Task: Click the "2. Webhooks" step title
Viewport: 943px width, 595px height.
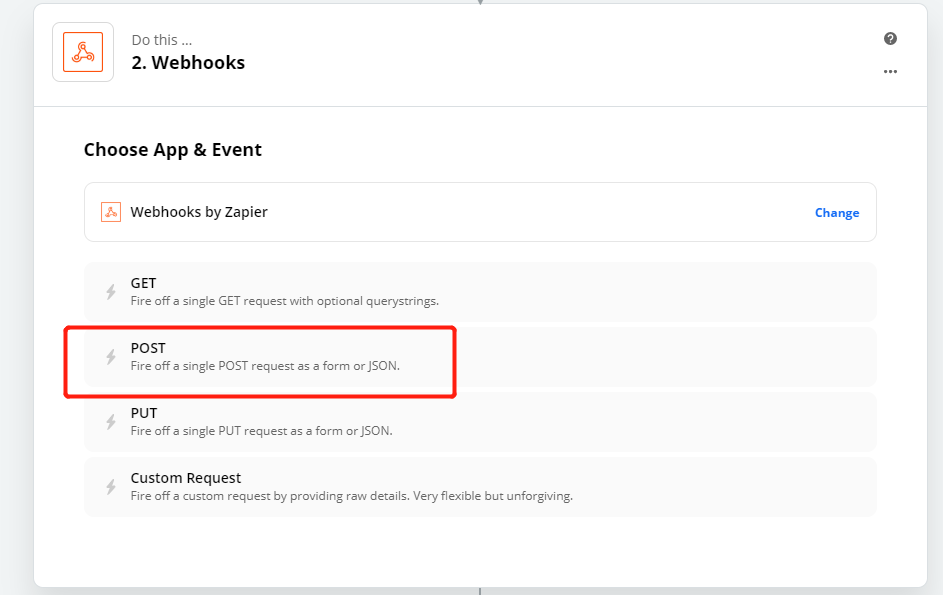Action: click(188, 63)
